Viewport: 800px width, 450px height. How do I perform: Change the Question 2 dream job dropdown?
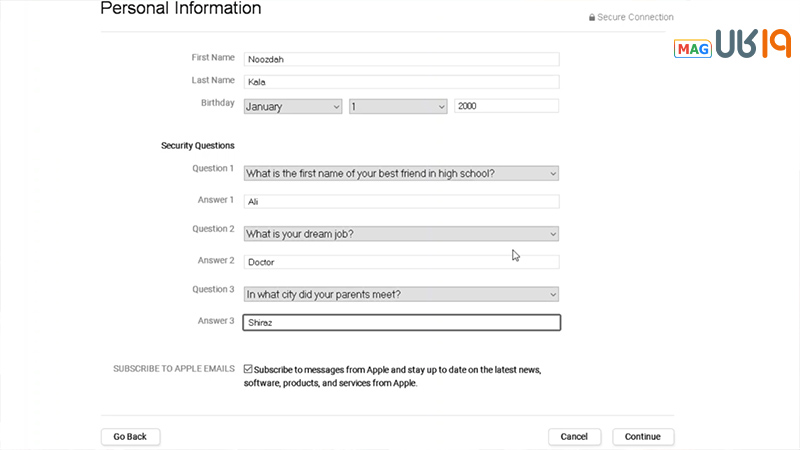(401, 234)
